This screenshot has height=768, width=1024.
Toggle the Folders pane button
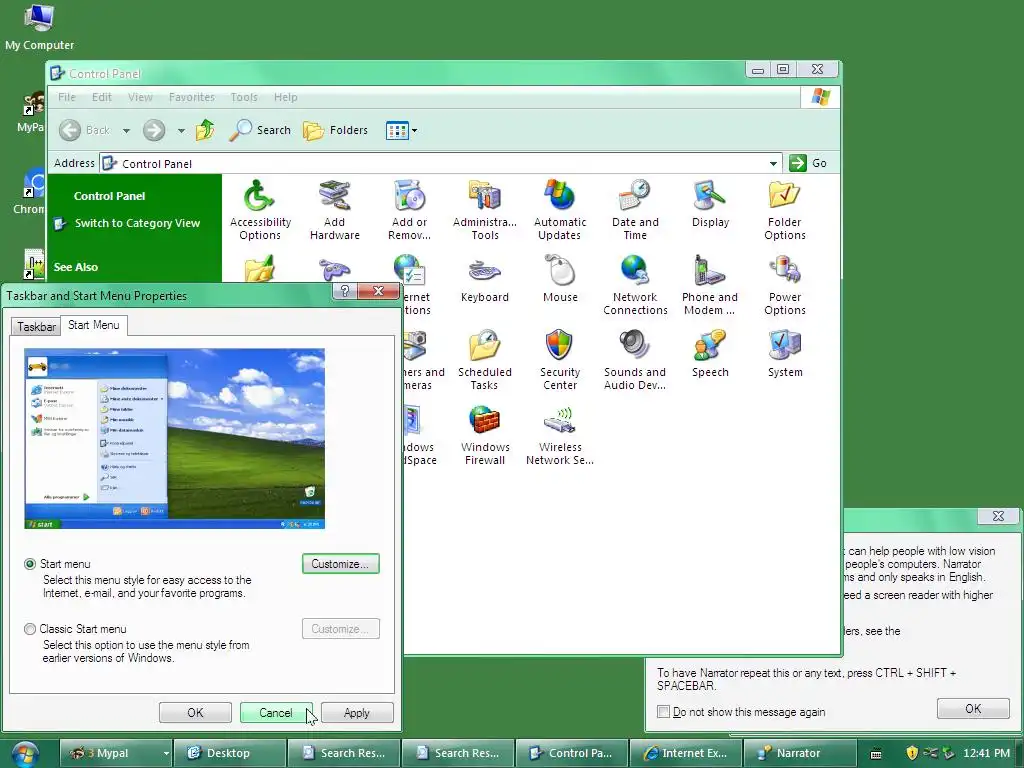(336, 130)
